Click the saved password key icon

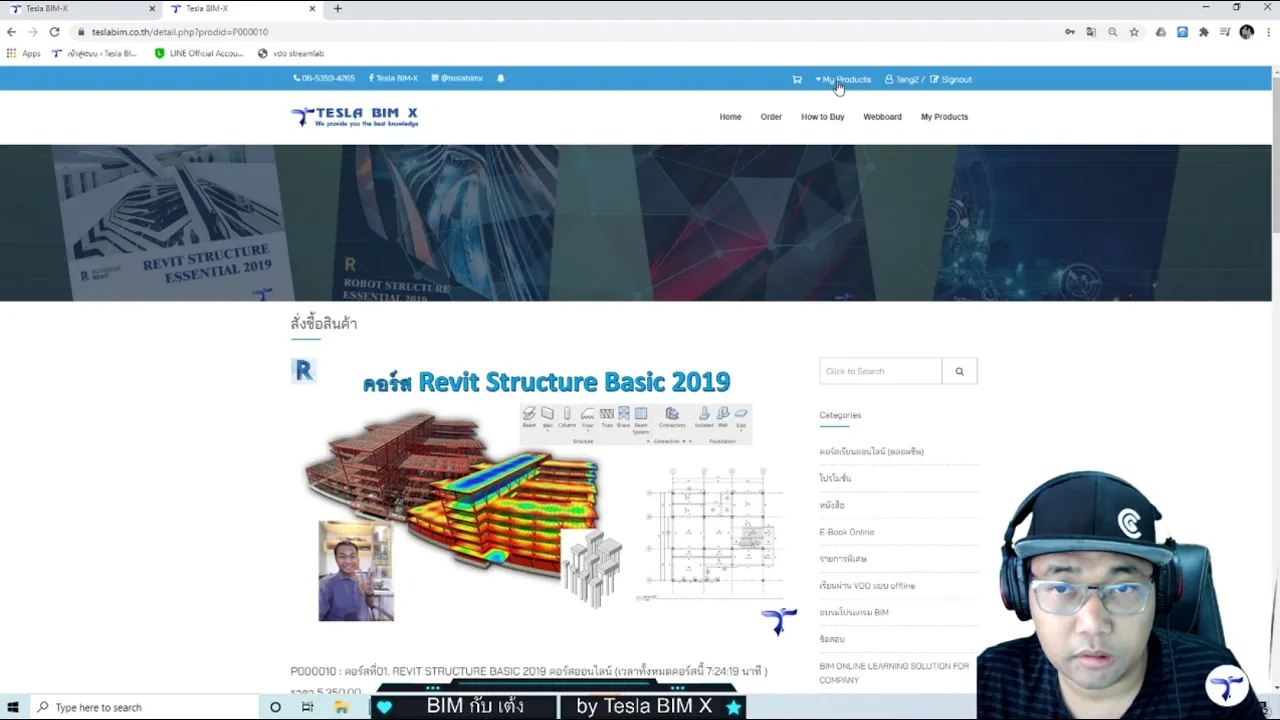tap(1070, 32)
